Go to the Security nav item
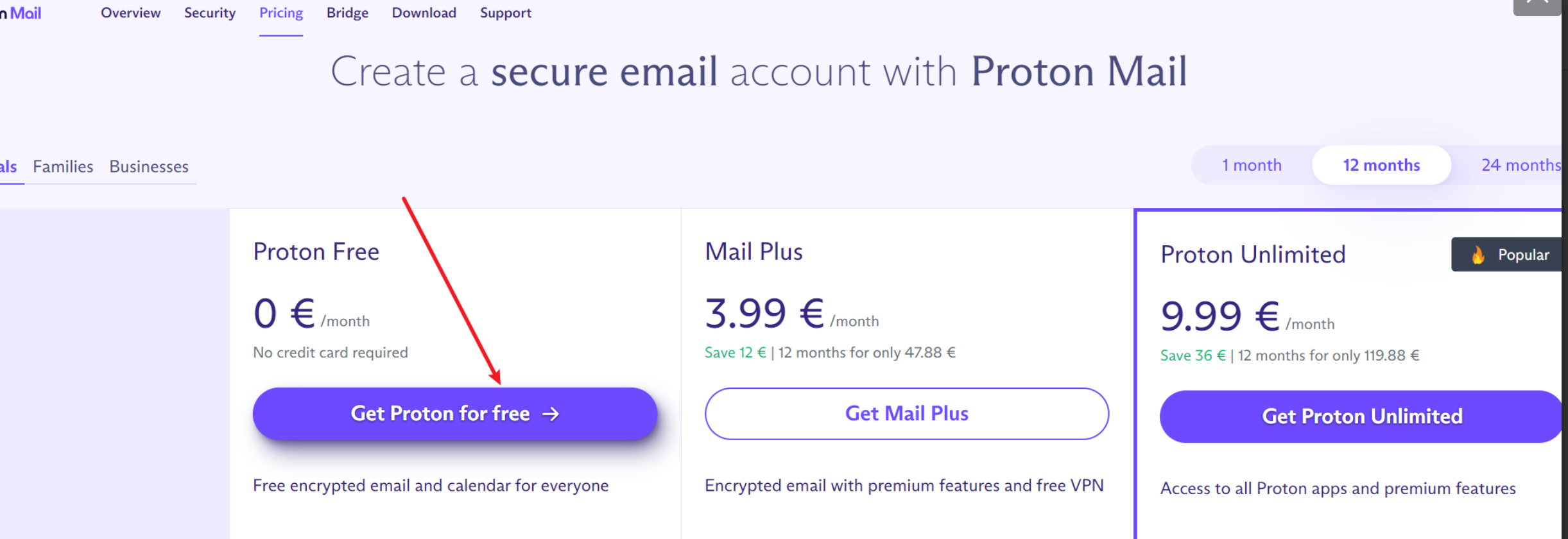The width and height of the screenshot is (1568, 539). pyautogui.click(x=210, y=13)
